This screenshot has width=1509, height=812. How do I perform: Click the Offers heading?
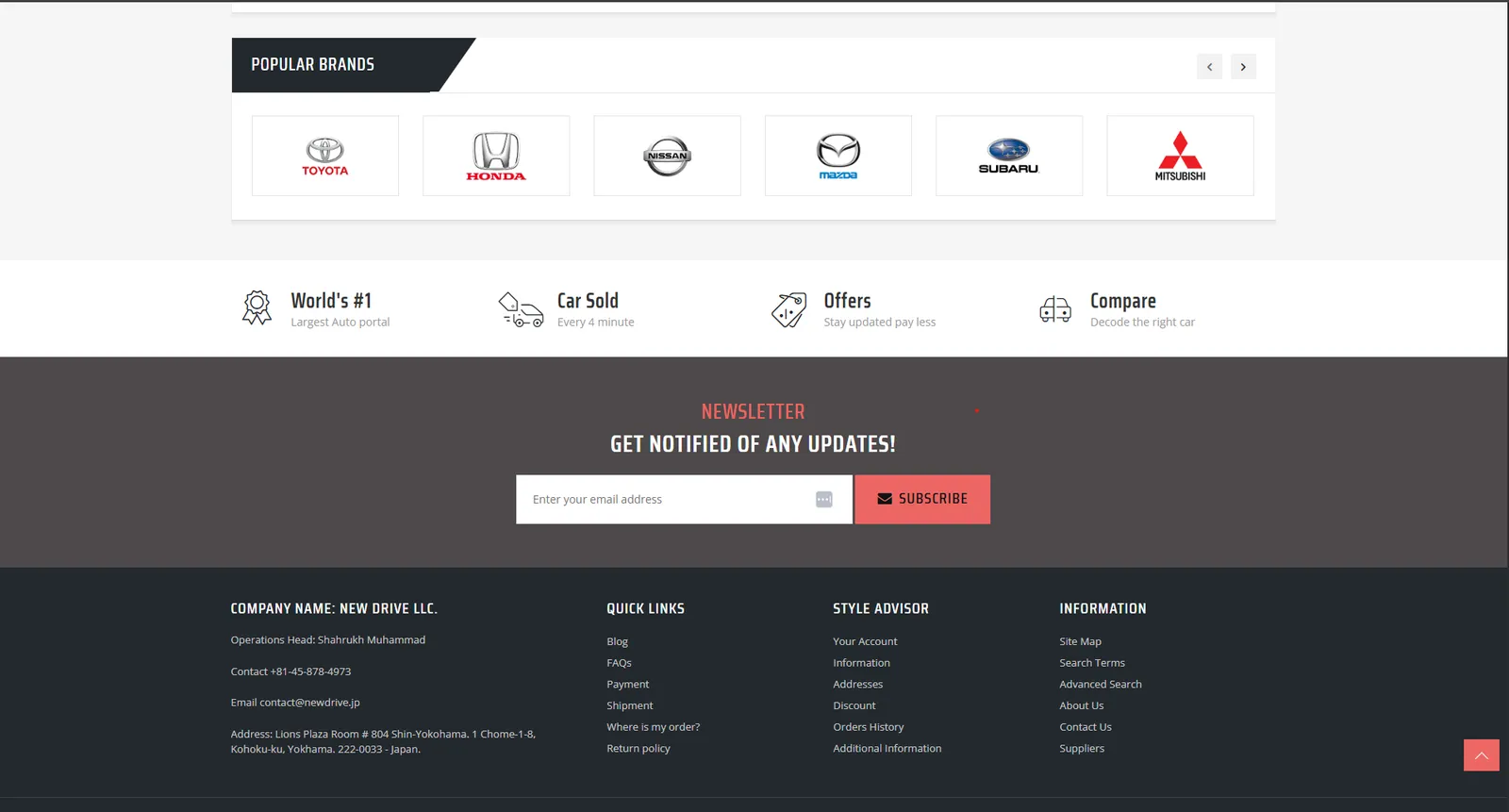point(847,301)
